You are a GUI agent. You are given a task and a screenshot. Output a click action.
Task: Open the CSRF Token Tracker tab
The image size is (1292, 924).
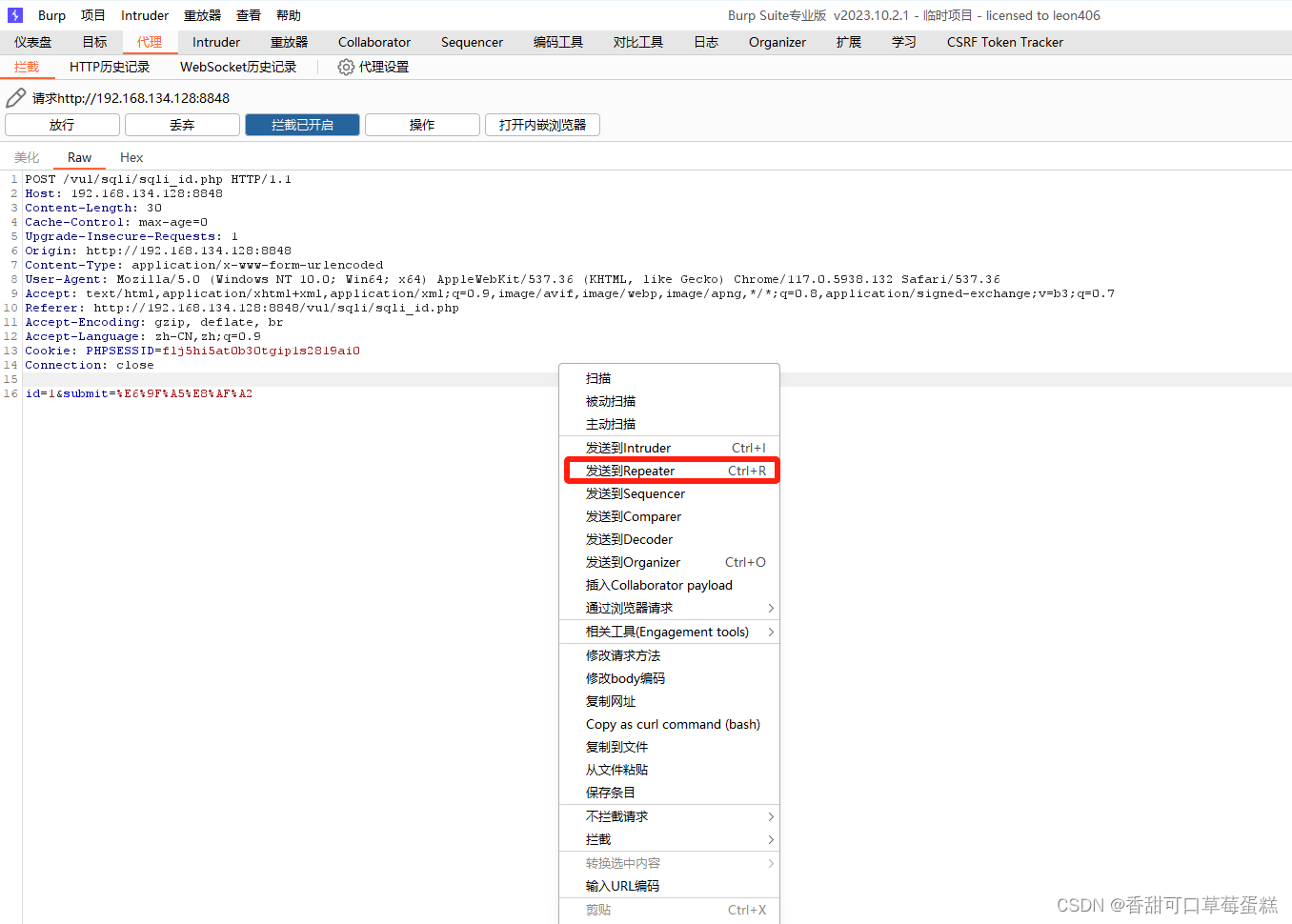pyautogui.click(x=1005, y=42)
